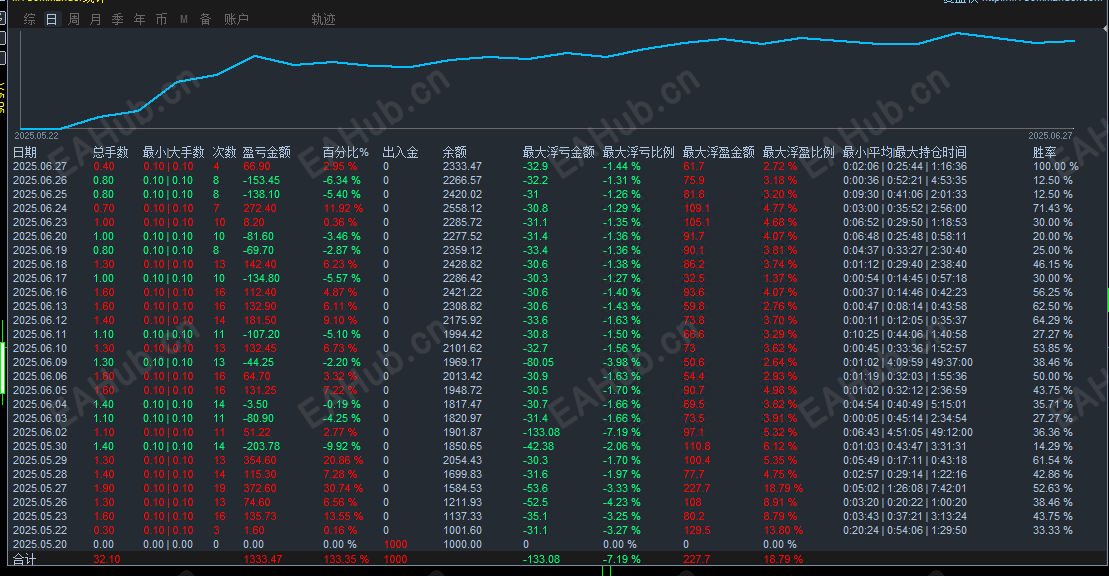Click the 次数 column header
The width and height of the screenshot is (1109, 576).
pyautogui.click(x=224, y=152)
